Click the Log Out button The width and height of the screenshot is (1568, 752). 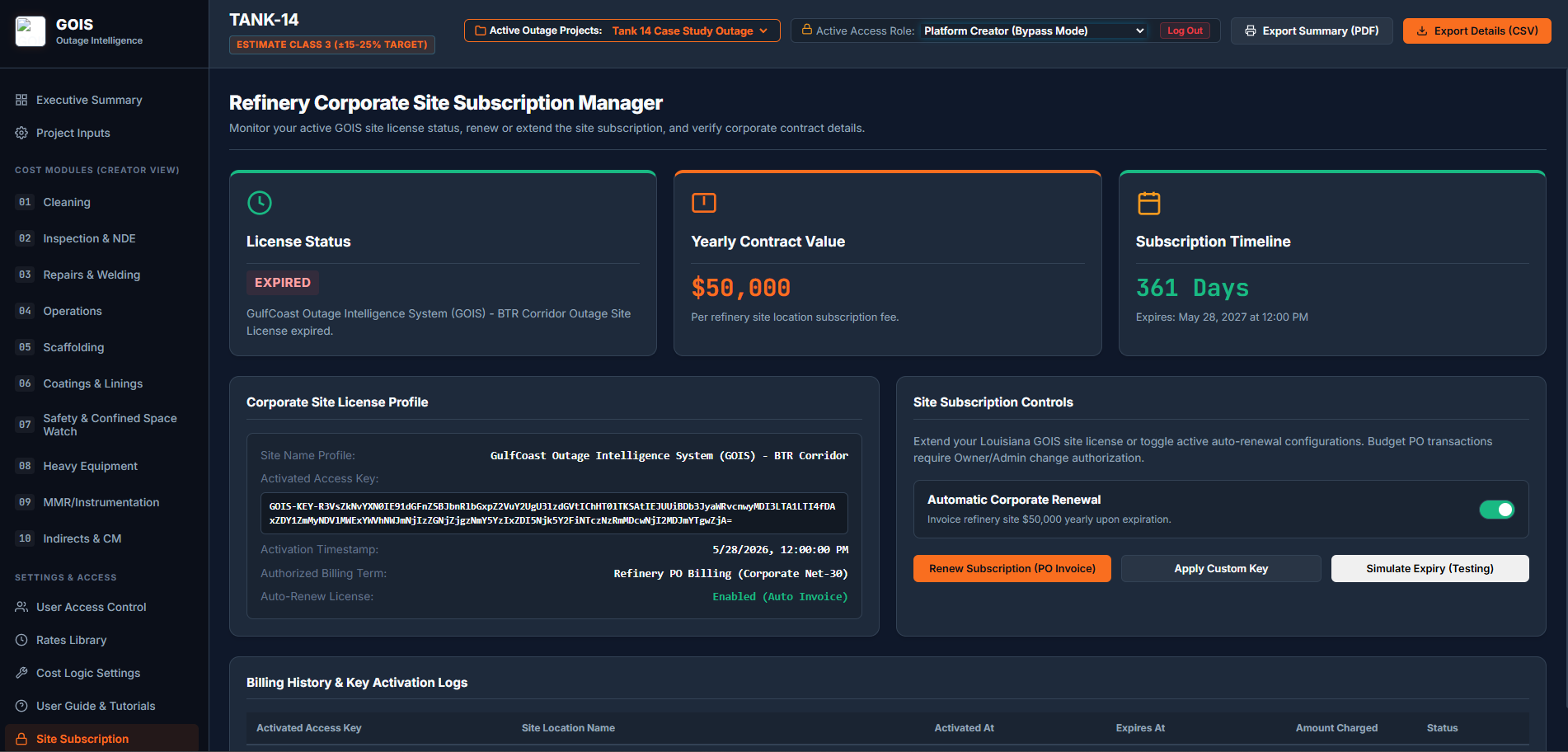click(1185, 31)
